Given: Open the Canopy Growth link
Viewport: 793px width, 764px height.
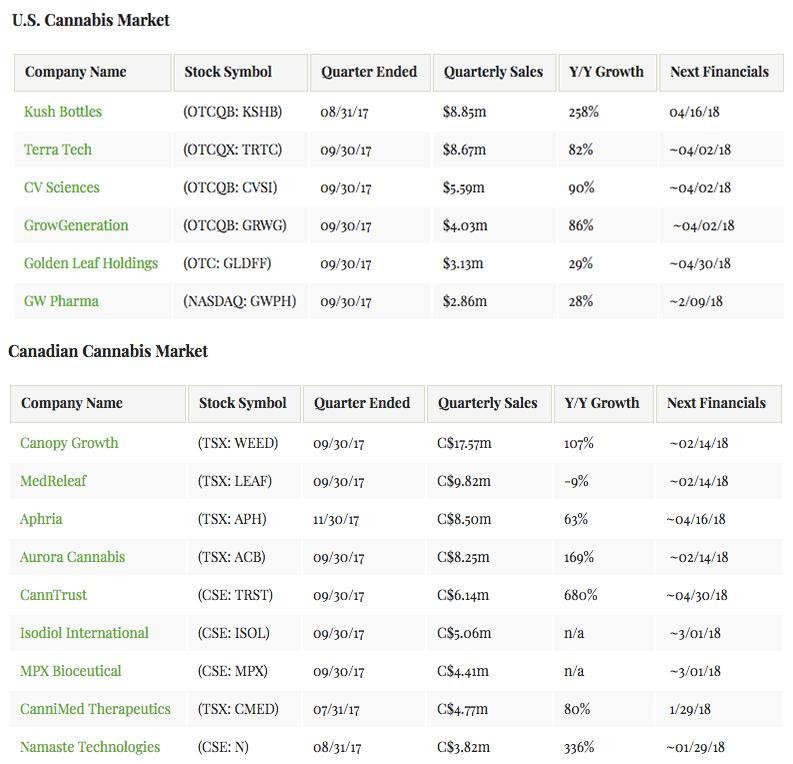Looking at the screenshot, I should pyautogui.click(x=69, y=443).
